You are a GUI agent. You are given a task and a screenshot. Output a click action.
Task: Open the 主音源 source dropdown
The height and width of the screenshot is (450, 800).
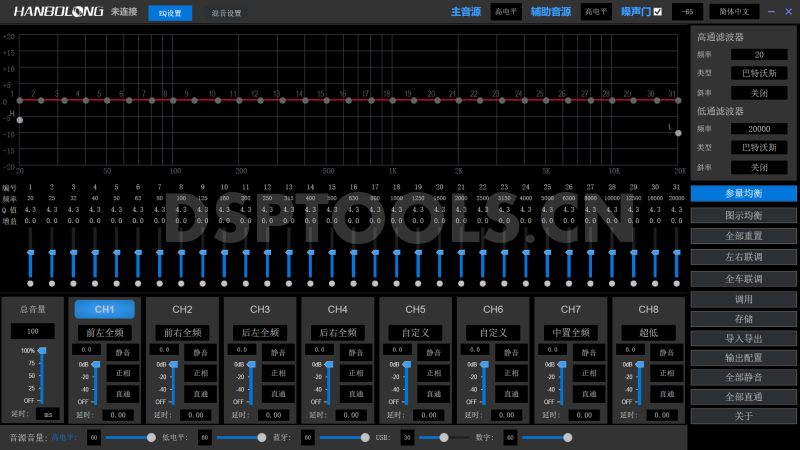(x=507, y=12)
